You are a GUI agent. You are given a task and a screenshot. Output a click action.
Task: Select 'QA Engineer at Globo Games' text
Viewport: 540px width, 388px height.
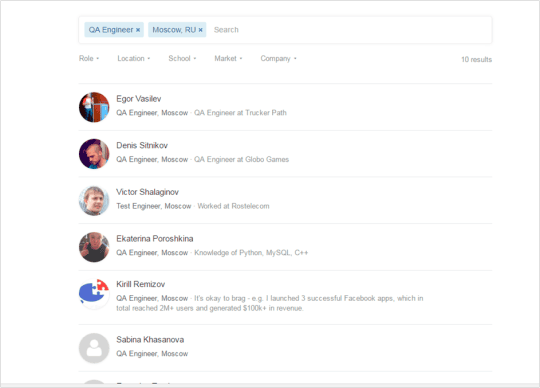241,159
